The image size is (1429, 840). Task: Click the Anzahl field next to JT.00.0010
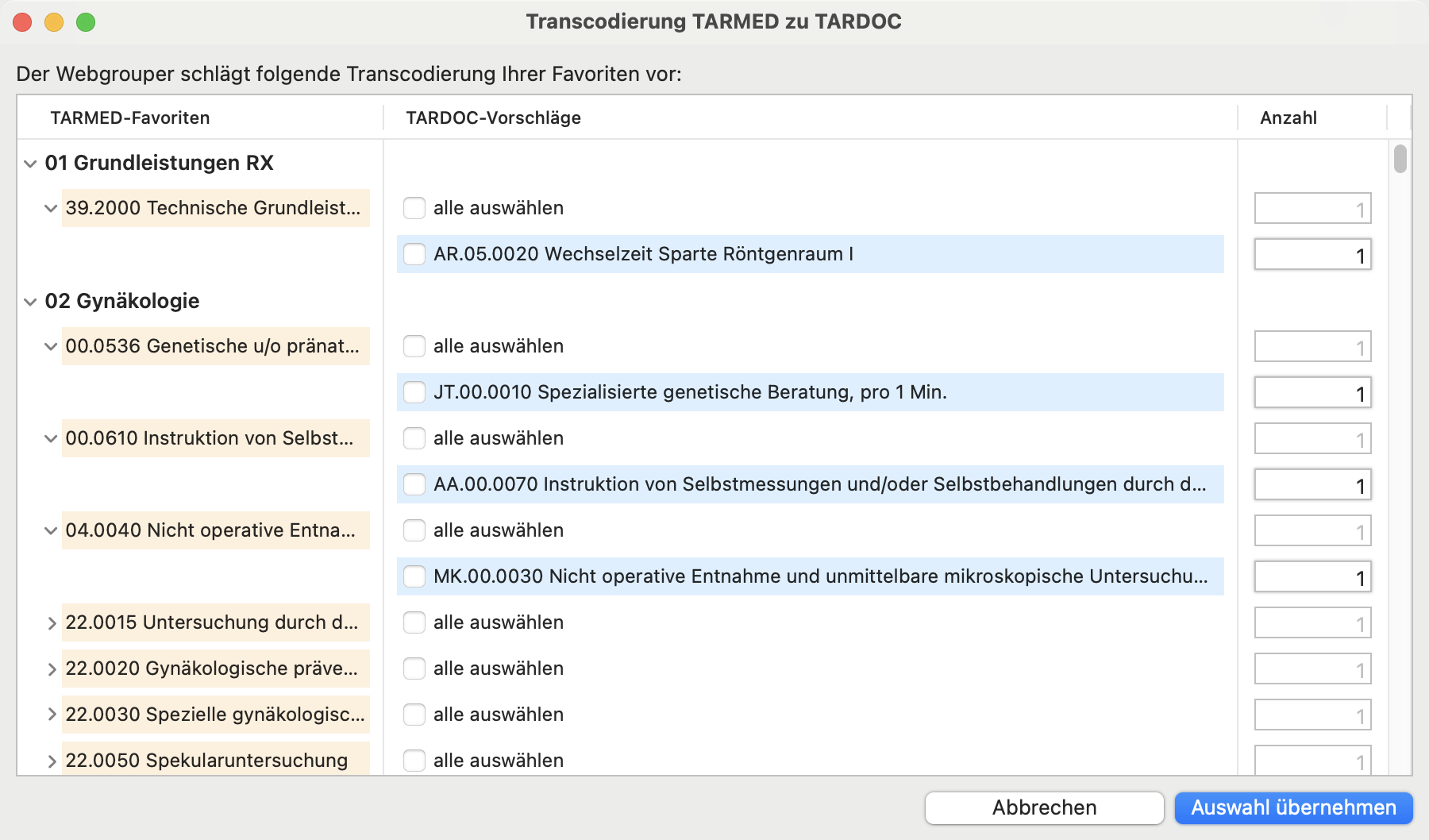(1312, 391)
